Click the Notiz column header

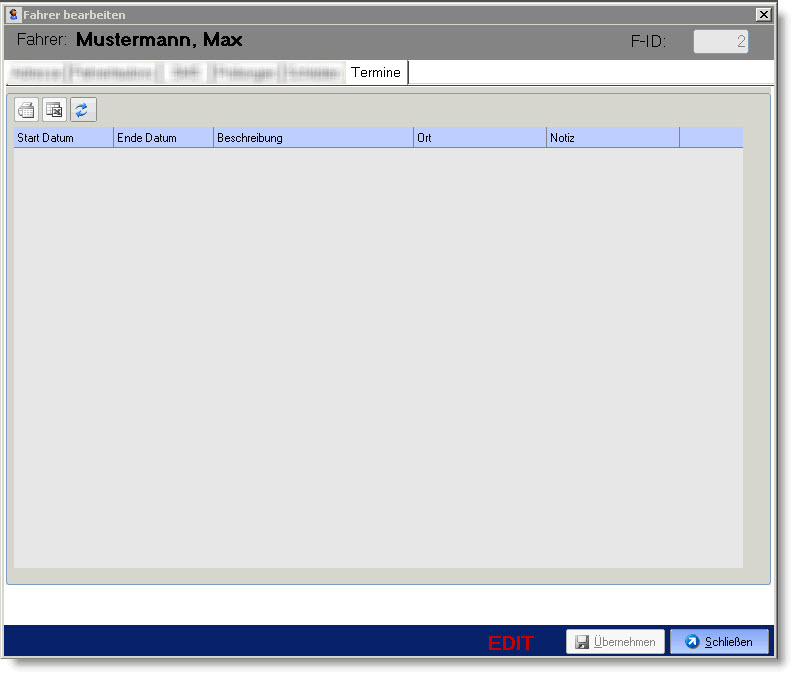coord(612,138)
